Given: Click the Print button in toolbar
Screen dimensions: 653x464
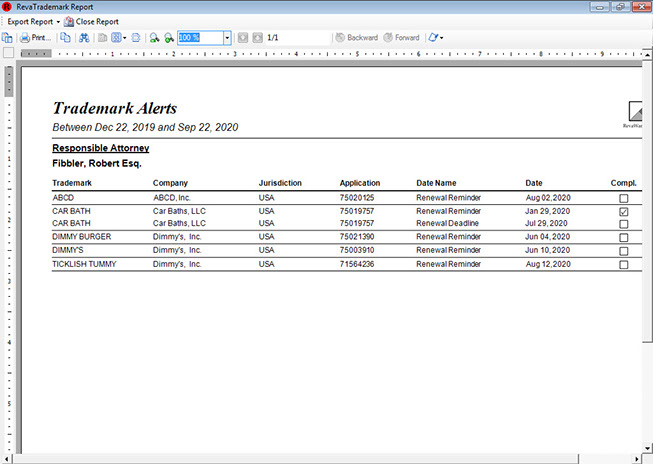Looking at the screenshot, I should coord(34,37).
